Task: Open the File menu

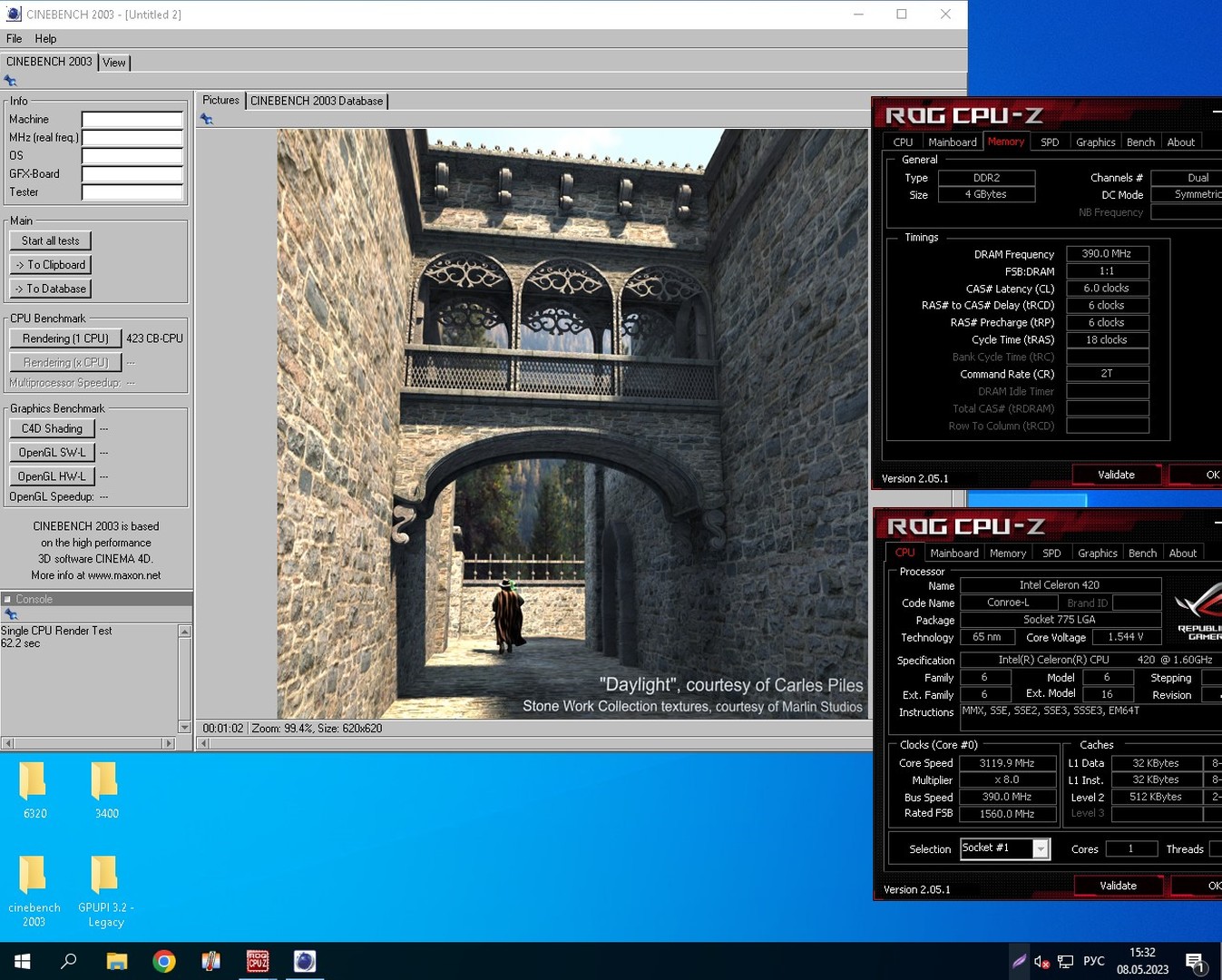Action: click(x=15, y=39)
